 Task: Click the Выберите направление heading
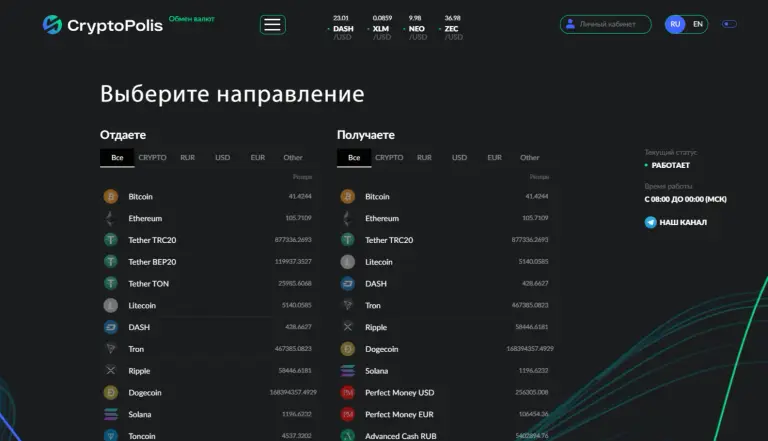click(x=232, y=94)
